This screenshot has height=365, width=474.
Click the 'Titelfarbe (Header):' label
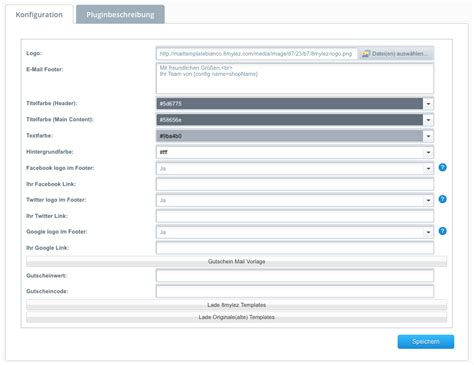(52, 103)
